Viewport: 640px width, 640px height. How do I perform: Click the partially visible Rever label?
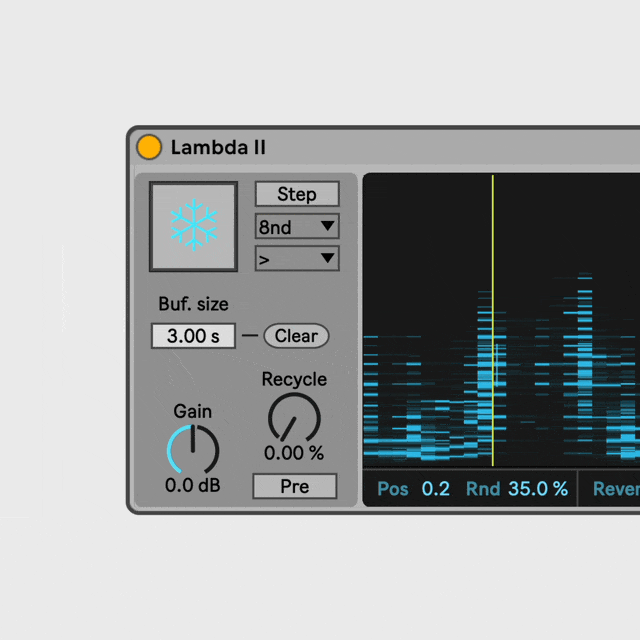click(616, 489)
